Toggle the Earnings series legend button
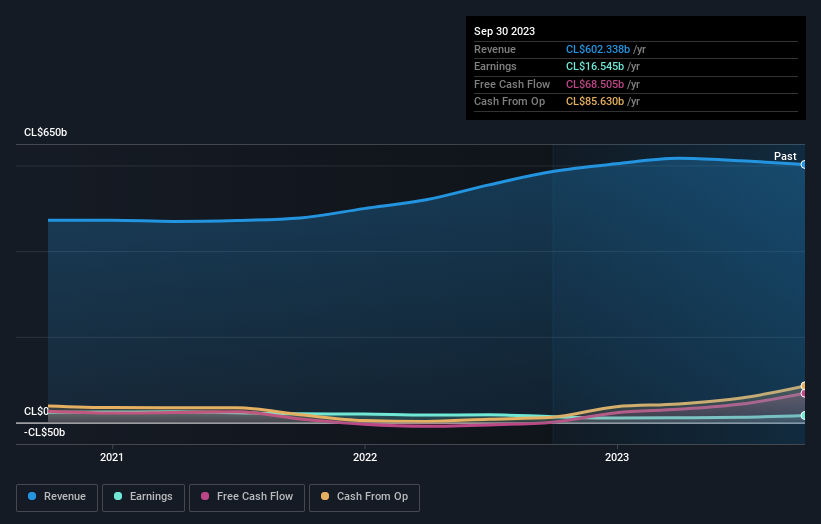Screen dimensions: 821x524 pos(143,497)
